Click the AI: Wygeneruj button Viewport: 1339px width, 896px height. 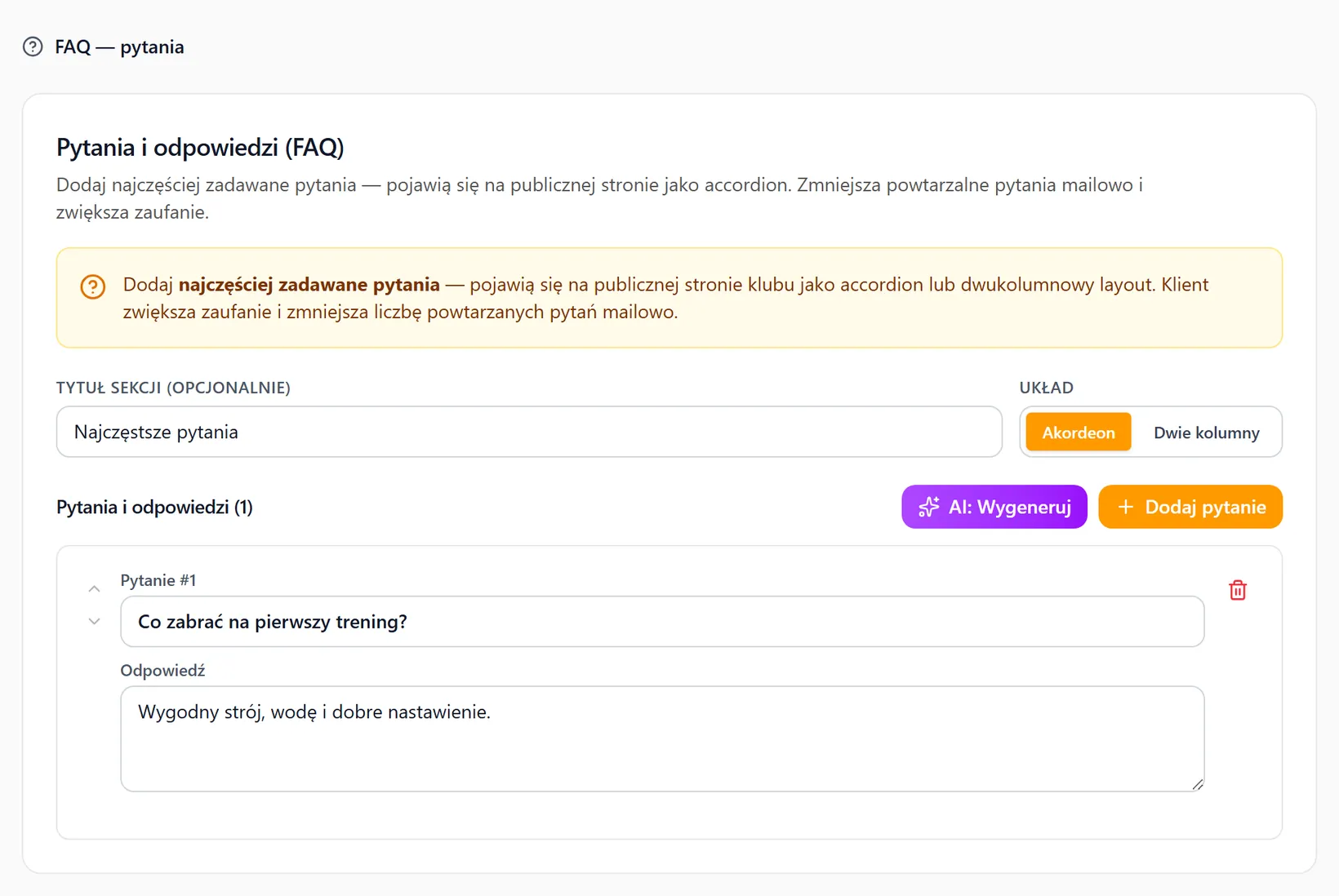click(x=994, y=507)
